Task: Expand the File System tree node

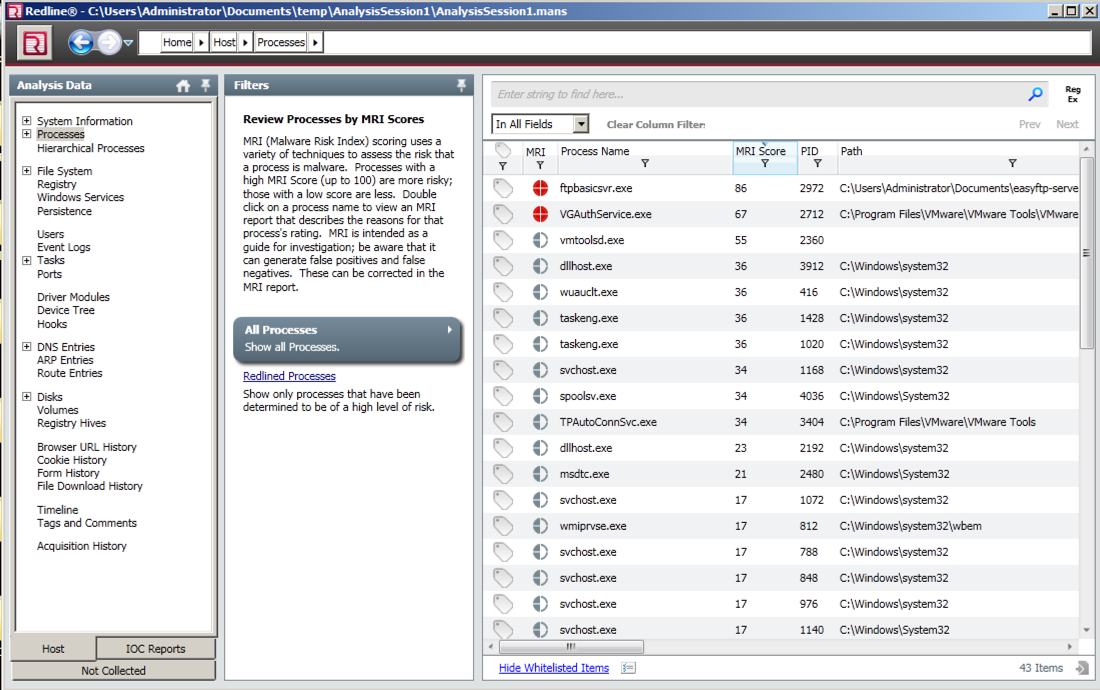Action: [x=27, y=170]
